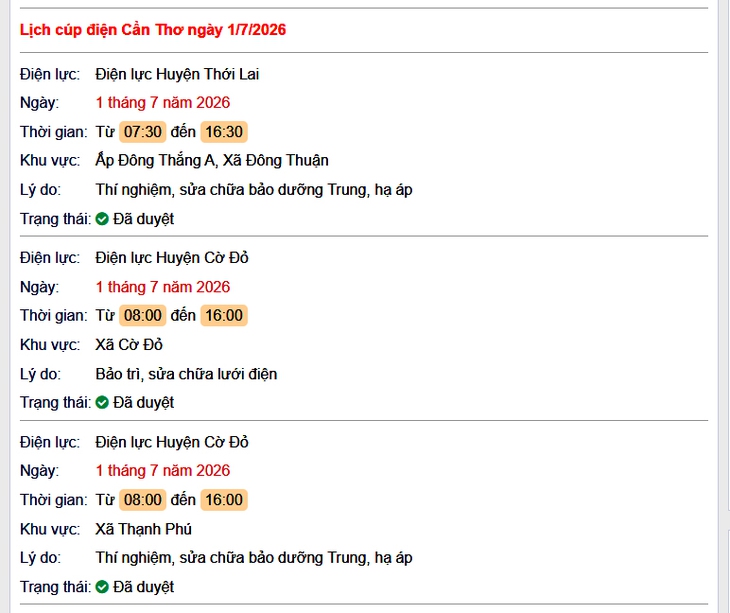
Task: Click red date in Xã Thạnh Phú entry
Action: [x=162, y=471]
